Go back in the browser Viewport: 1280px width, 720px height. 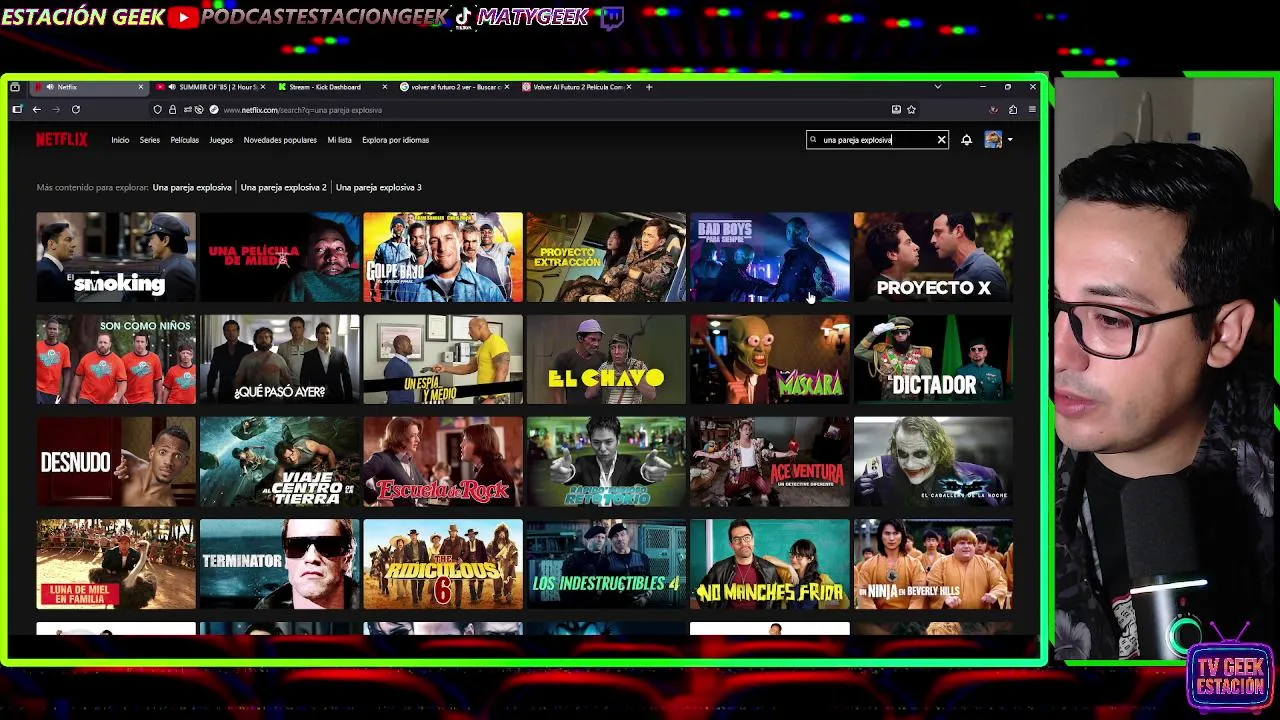36,110
